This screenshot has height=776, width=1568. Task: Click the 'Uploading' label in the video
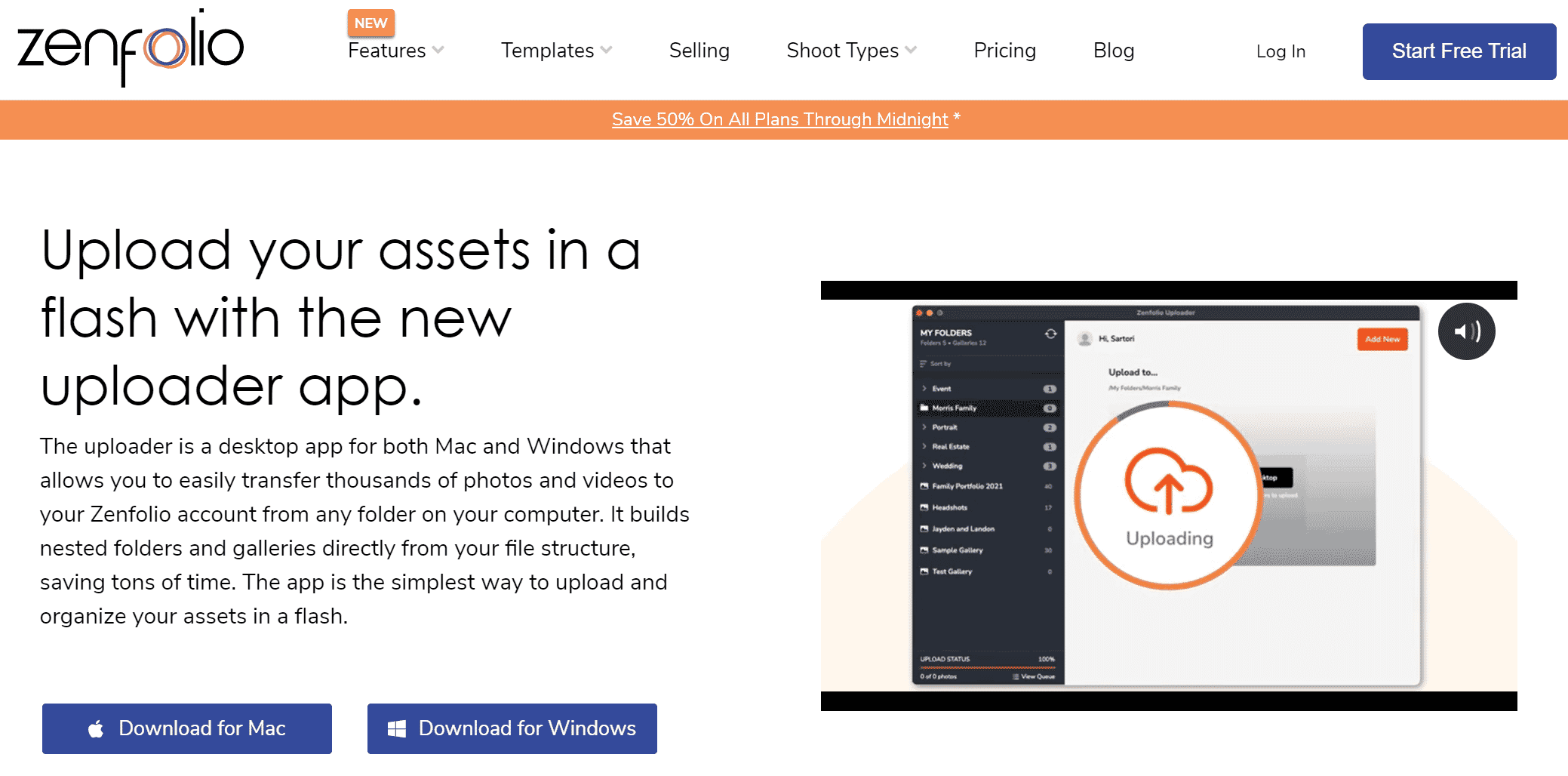(1170, 538)
